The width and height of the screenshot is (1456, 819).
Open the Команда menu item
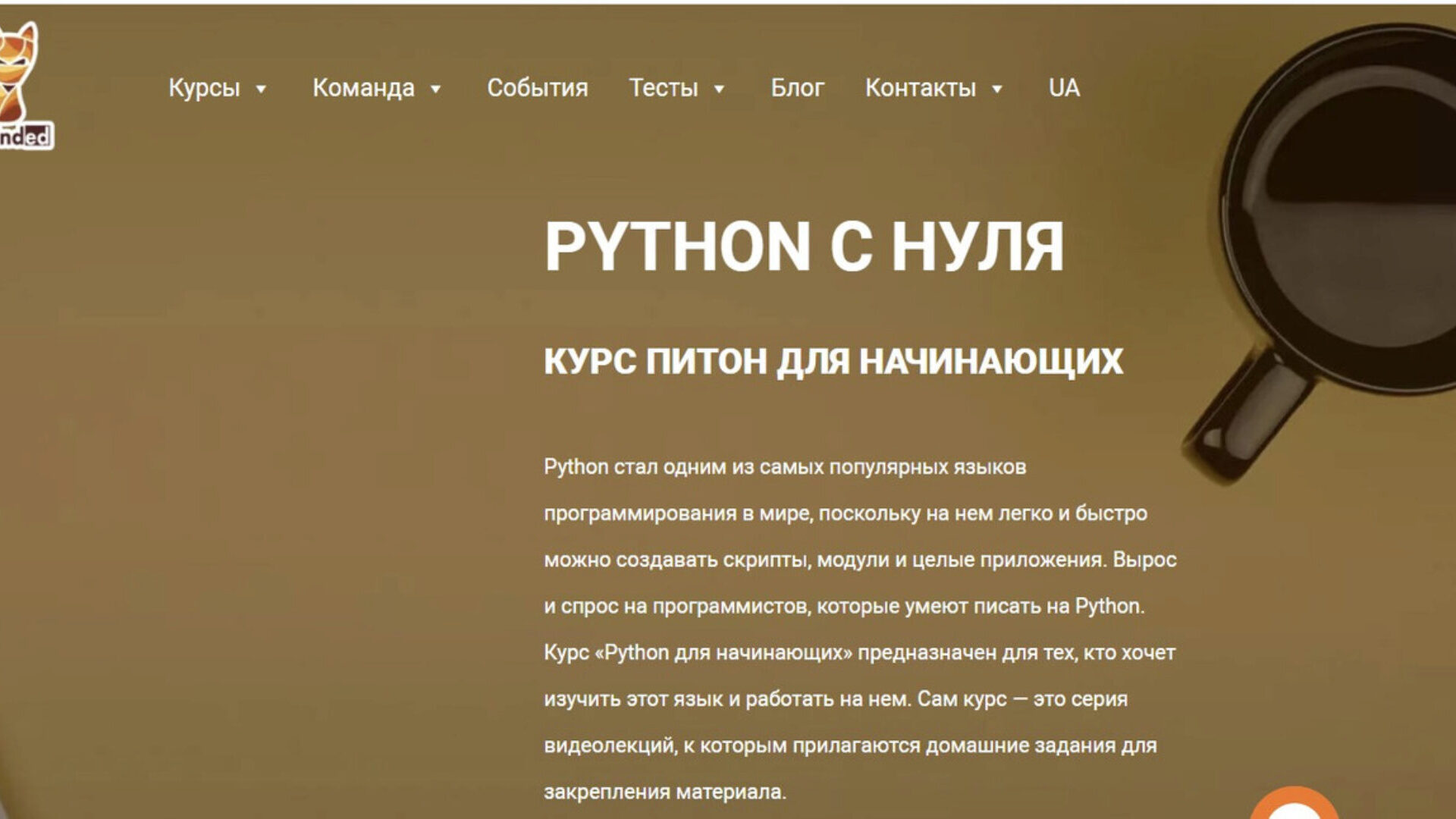[363, 88]
